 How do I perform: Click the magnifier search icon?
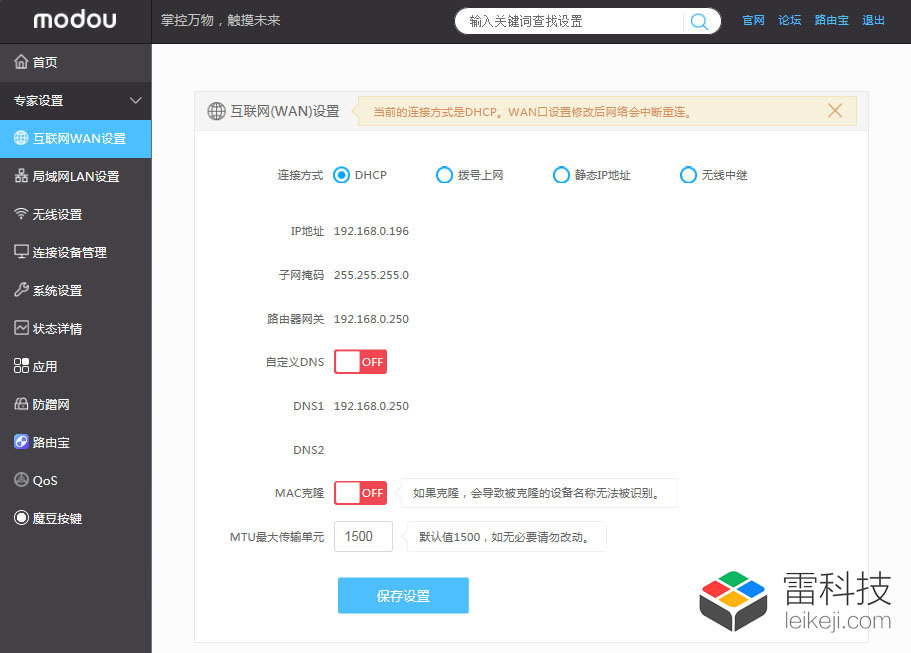click(700, 21)
